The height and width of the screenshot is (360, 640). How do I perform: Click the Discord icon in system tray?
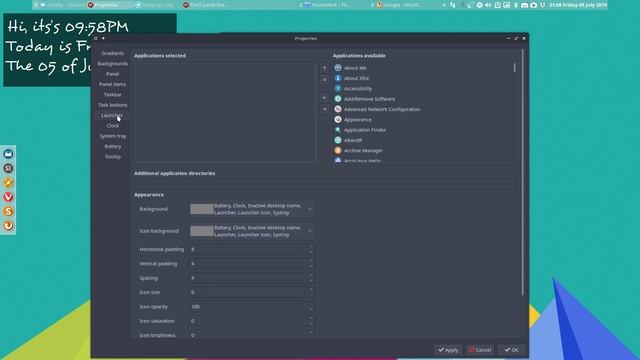click(x=524, y=5)
